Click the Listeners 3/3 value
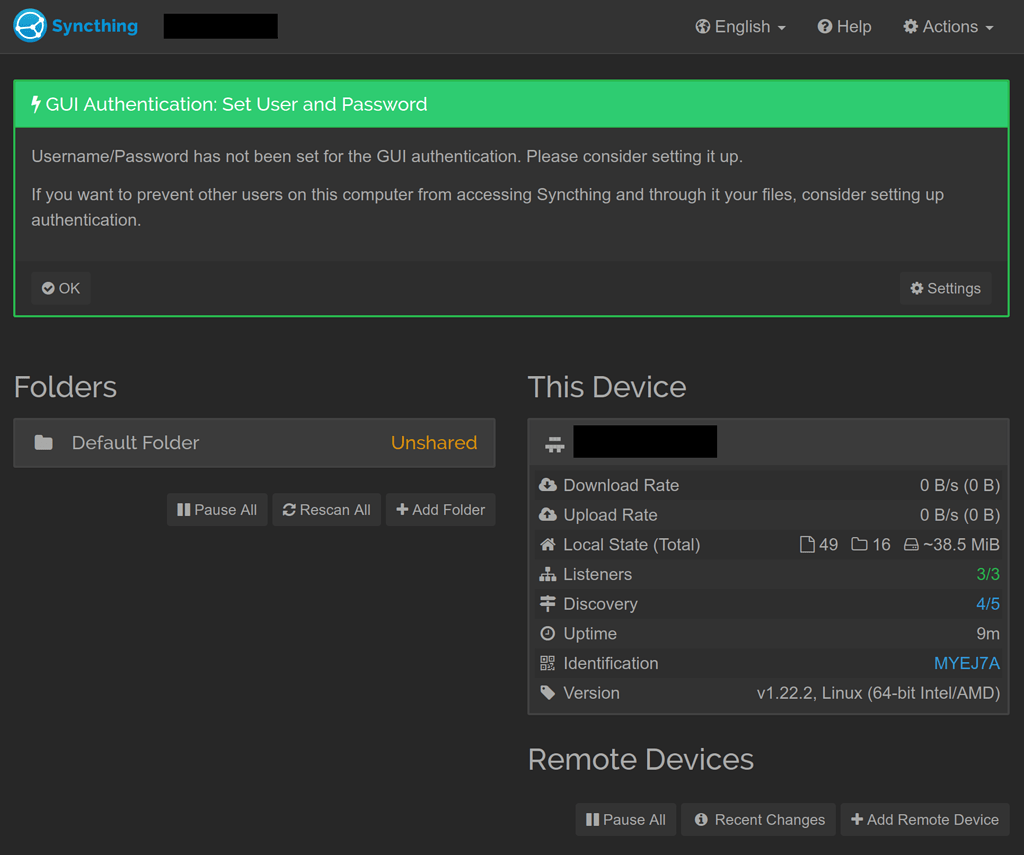1024x855 pixels. tap(987, 574)
